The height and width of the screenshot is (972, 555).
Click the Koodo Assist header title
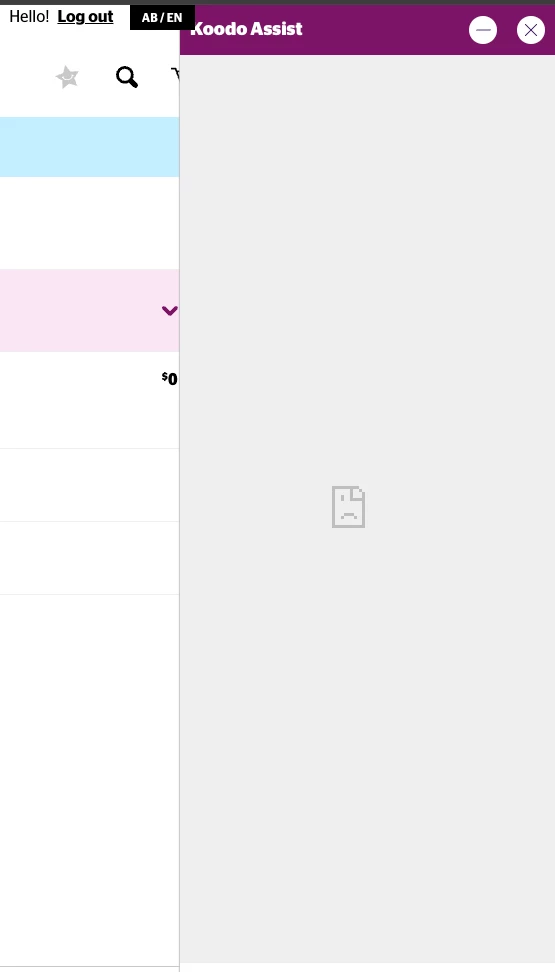247,29
